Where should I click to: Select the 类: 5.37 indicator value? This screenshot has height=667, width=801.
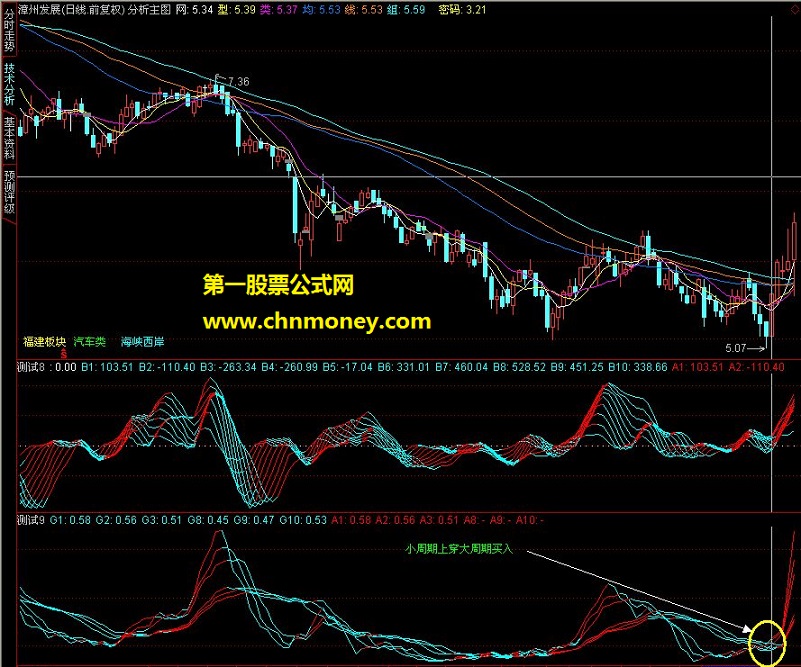[x=278, y=9]
